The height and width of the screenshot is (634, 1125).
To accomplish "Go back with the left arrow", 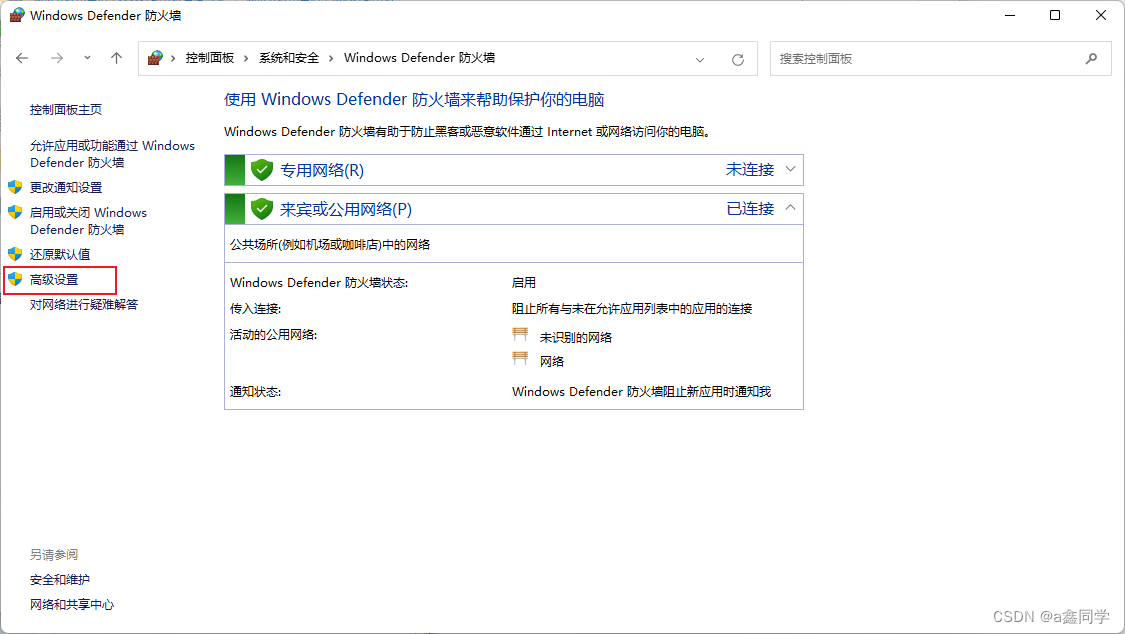I will (22, 58).
